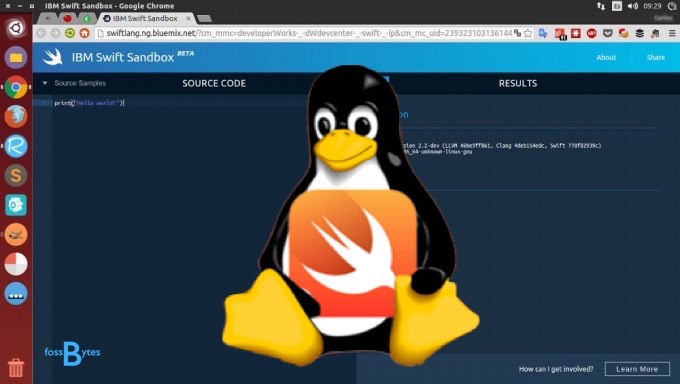This screenshot has height=384, width=680.
Task: Go forward in Chrome
Action: (x=56, y=33)
